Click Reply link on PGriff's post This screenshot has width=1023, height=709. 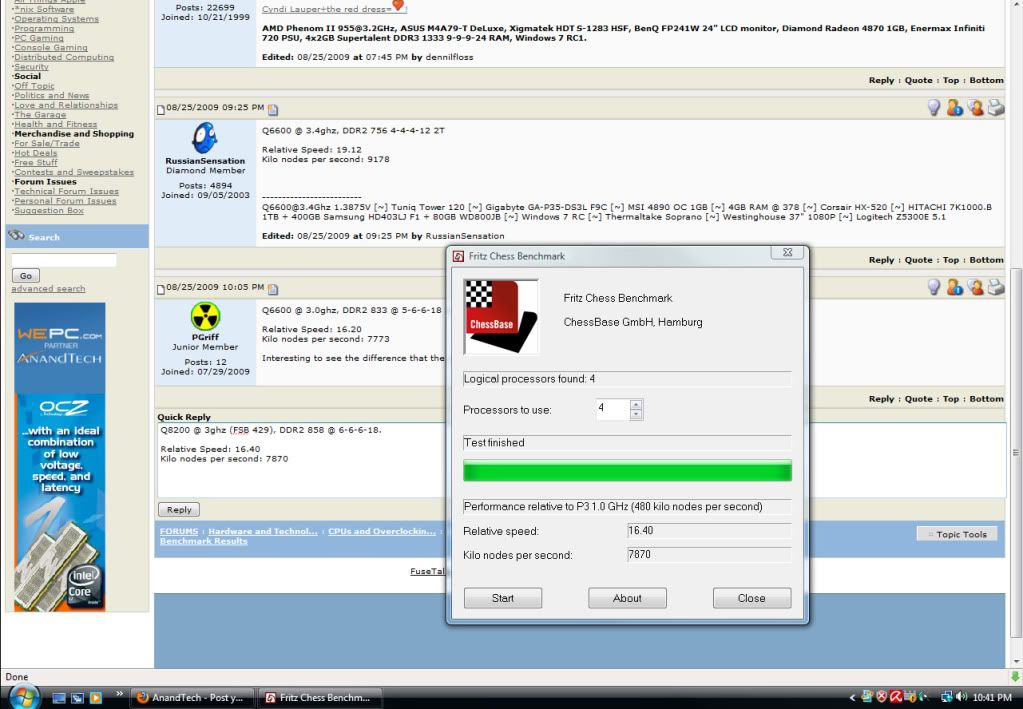tap(881, 399)
